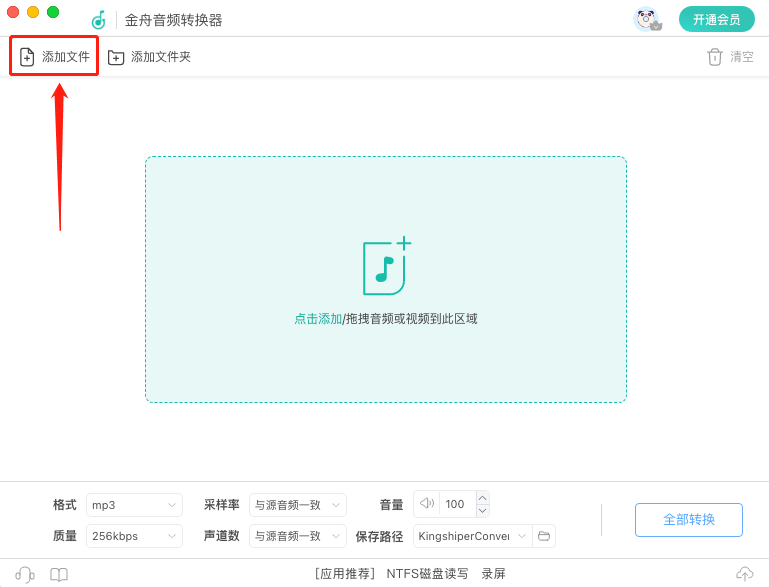
Task: Click the volume value field showing 100
Action: (x=457, y=504)
